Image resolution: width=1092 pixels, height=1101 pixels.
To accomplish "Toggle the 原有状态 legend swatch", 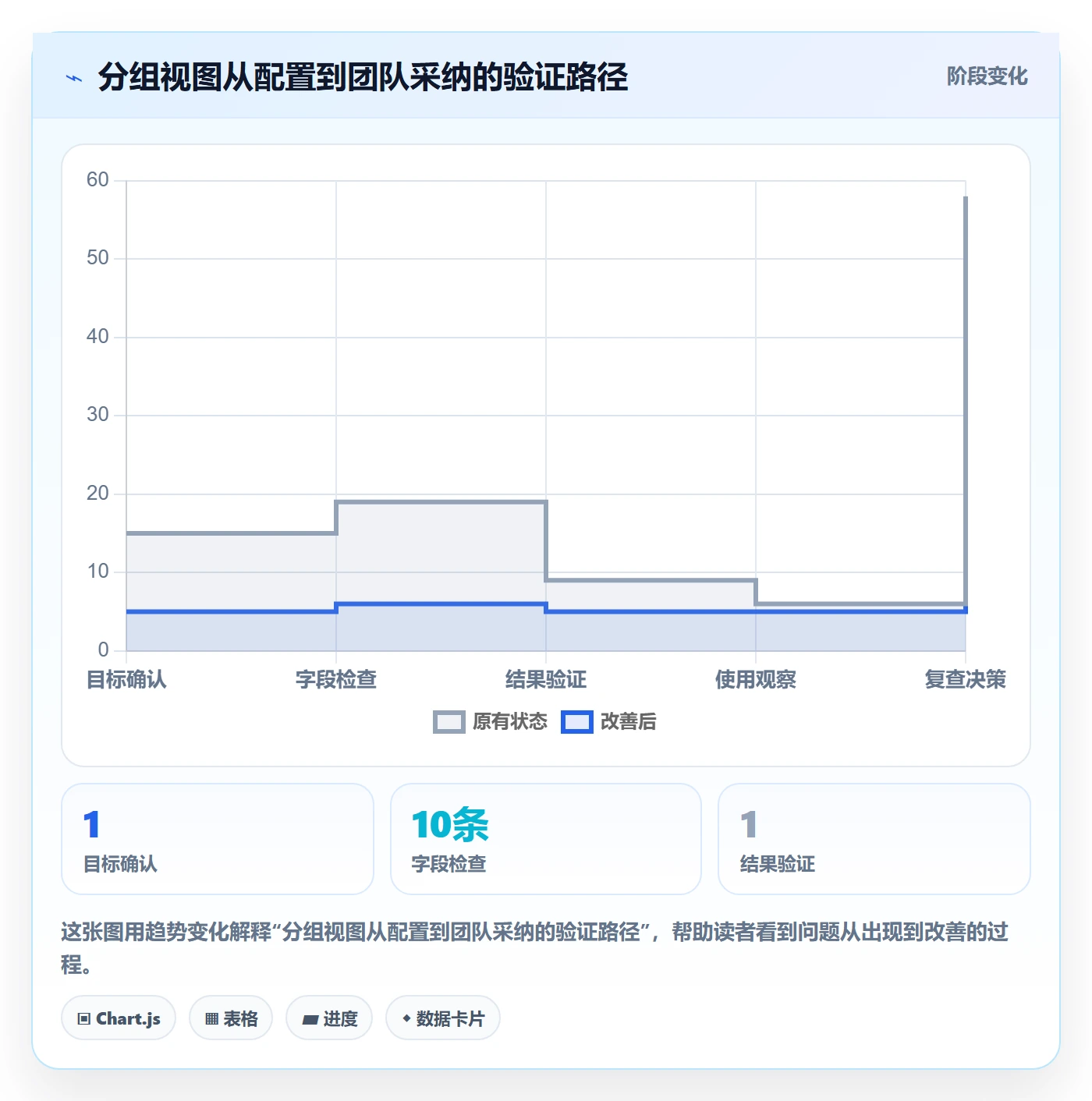I will pos(449,722).
